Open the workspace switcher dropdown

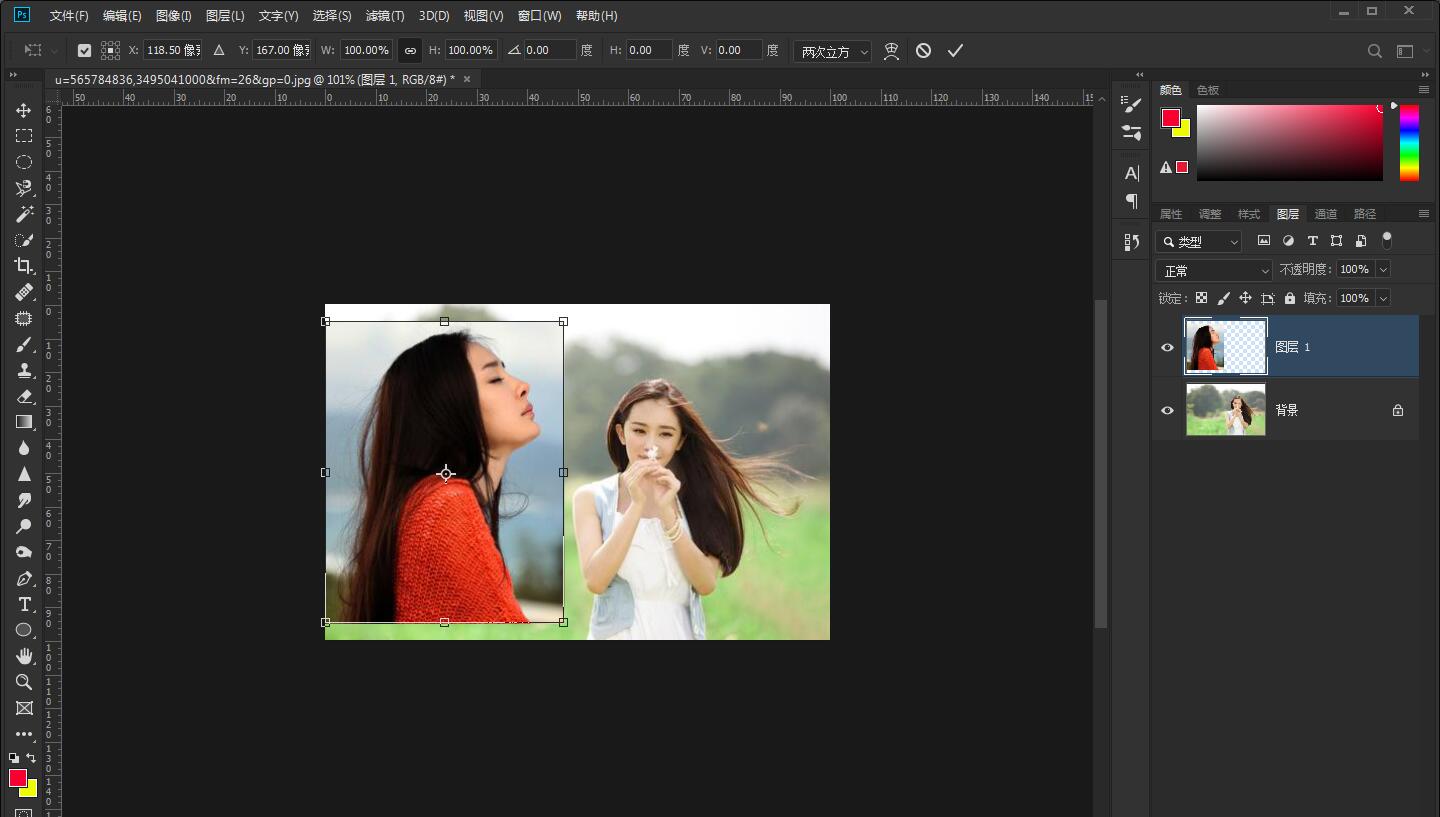(x=1412, y=51)
